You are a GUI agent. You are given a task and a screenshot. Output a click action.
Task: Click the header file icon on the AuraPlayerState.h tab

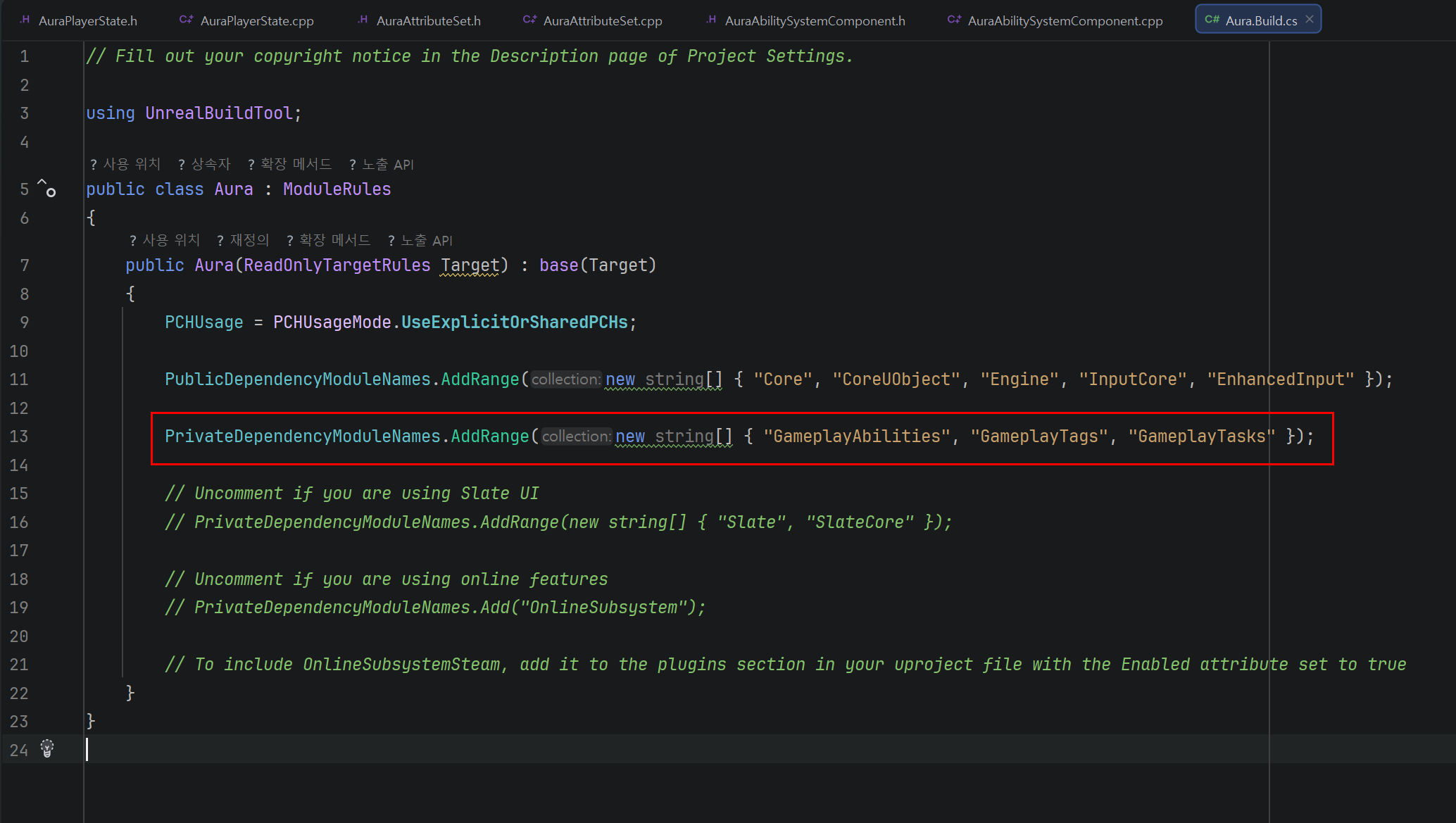25,20
